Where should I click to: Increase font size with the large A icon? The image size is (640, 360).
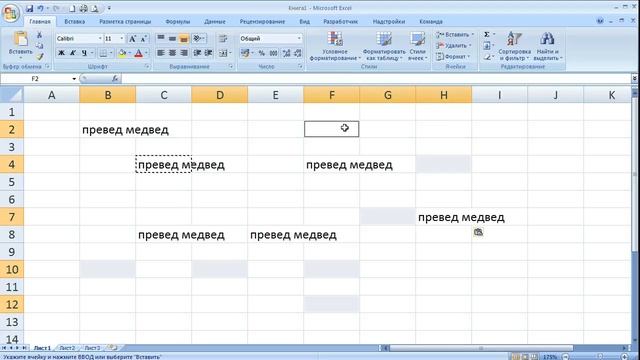coord(132,39)
